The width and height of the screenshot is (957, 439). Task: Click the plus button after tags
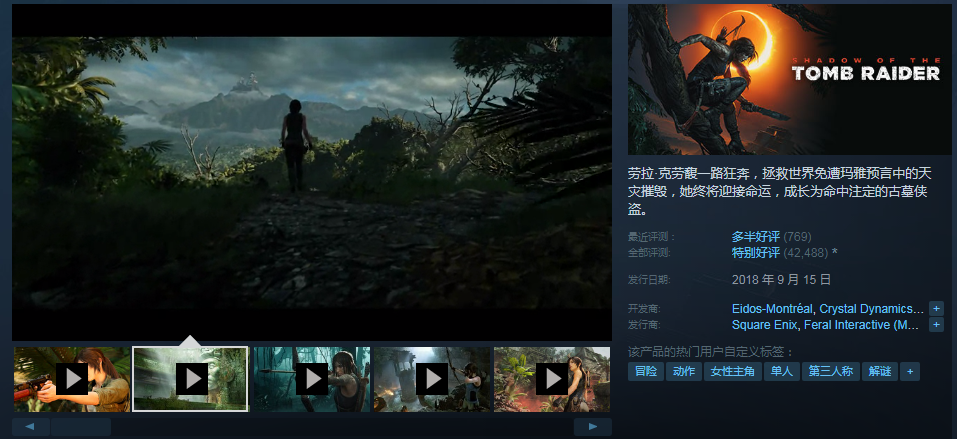pyautogui.click(x=909, y=371)
